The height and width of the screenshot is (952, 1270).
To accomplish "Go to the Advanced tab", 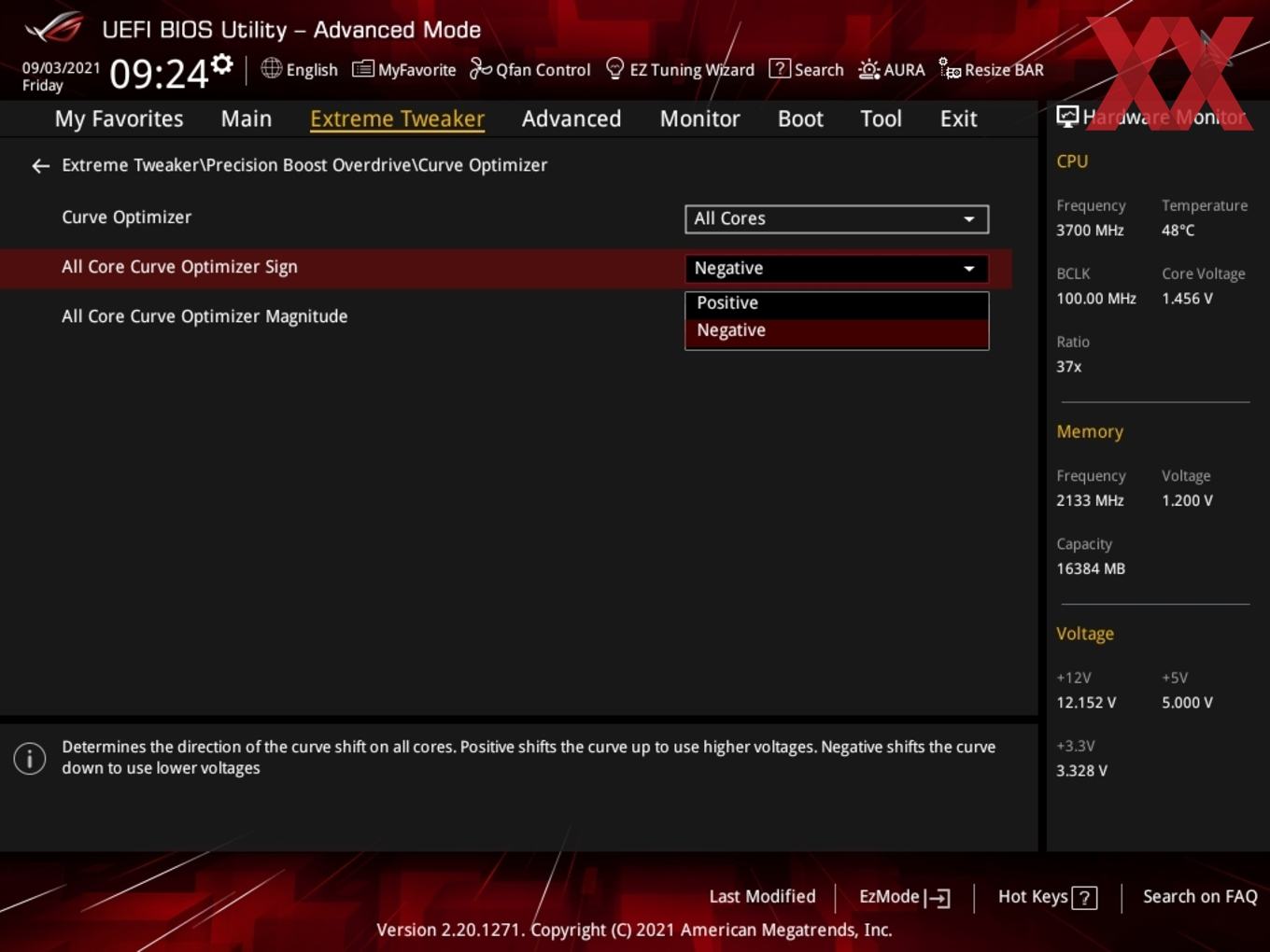I will pos(571,119).
